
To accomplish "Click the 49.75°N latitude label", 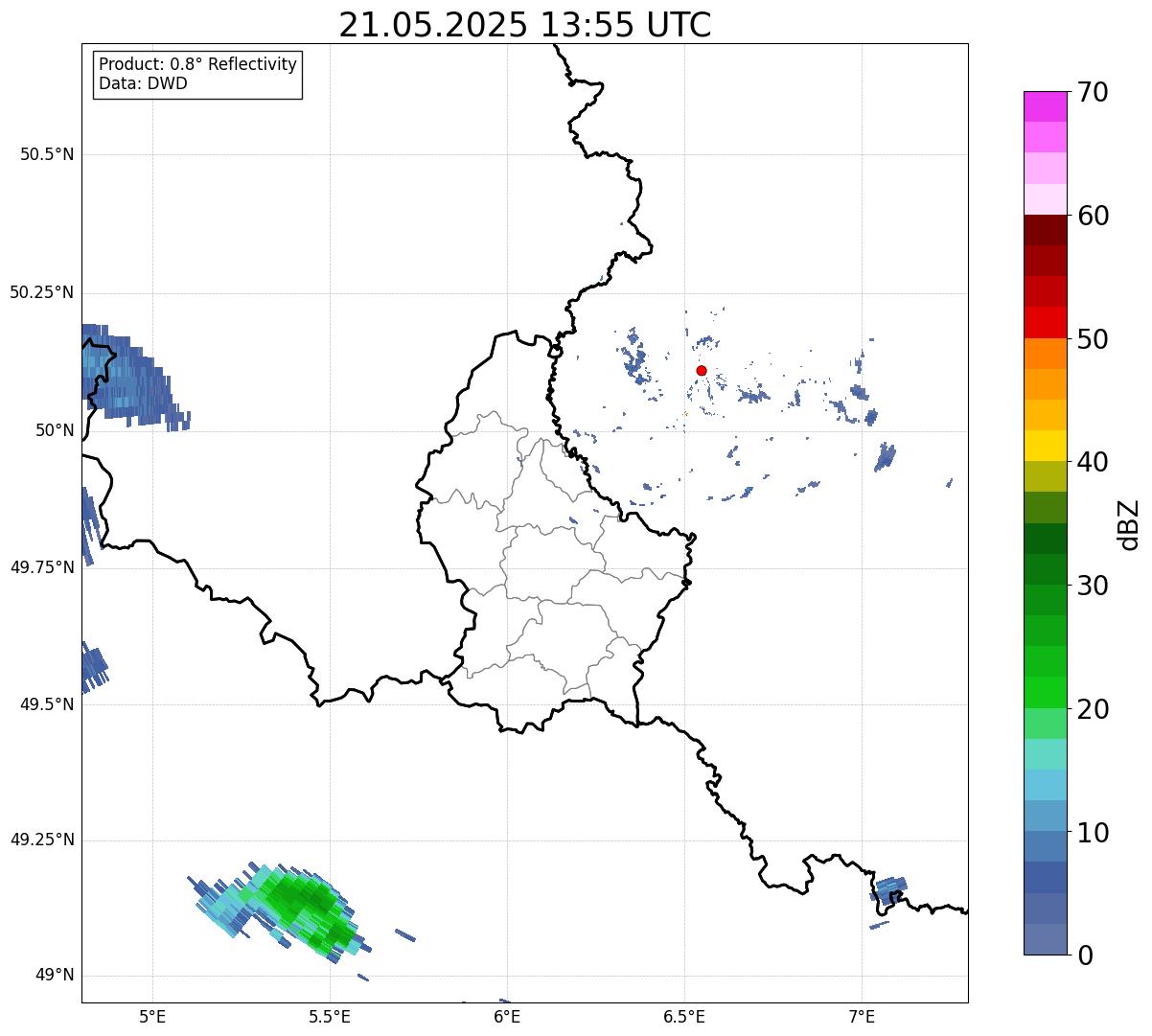I will (x=41, y=567).
